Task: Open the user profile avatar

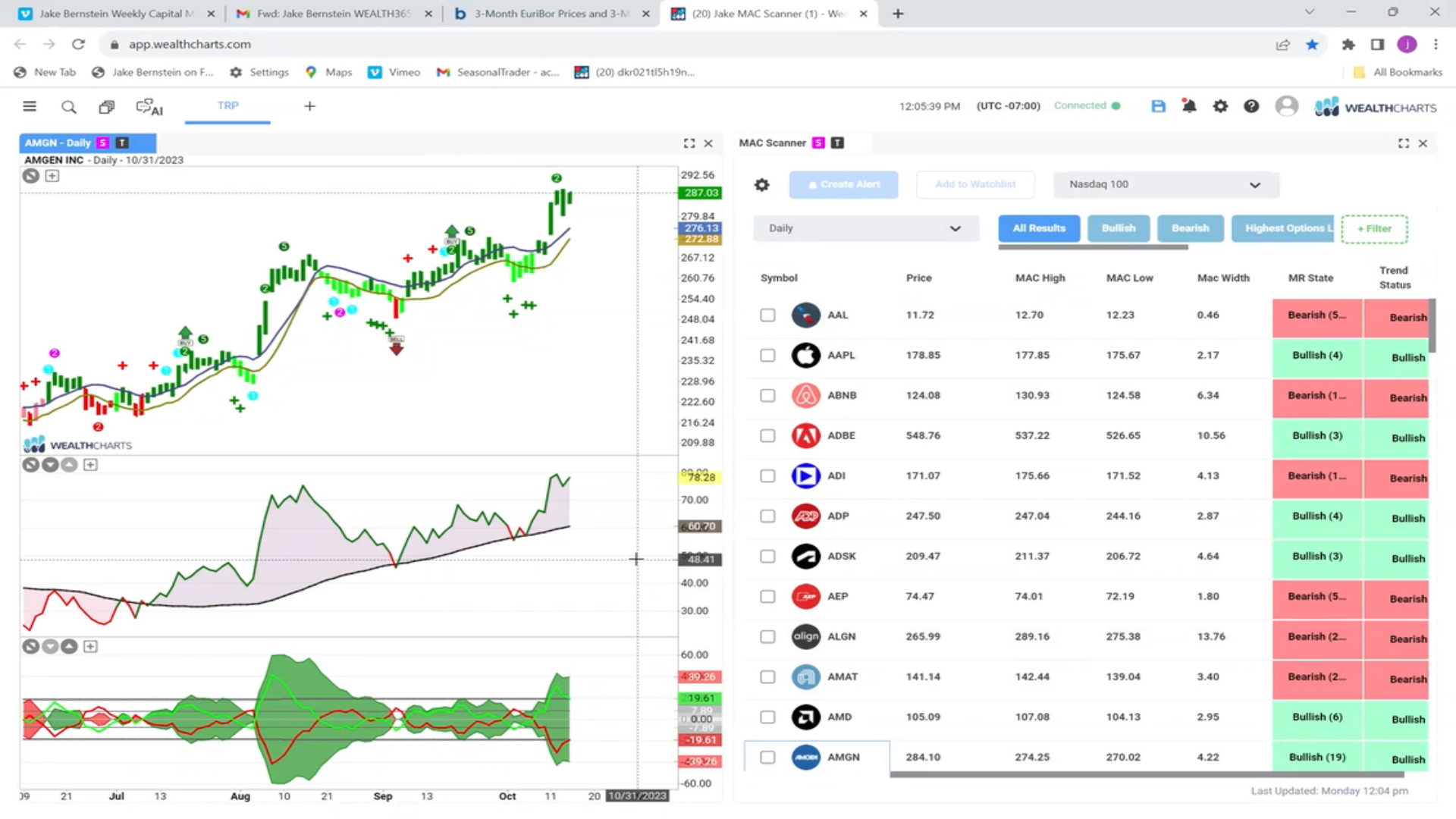Action: click(1286, 106)
